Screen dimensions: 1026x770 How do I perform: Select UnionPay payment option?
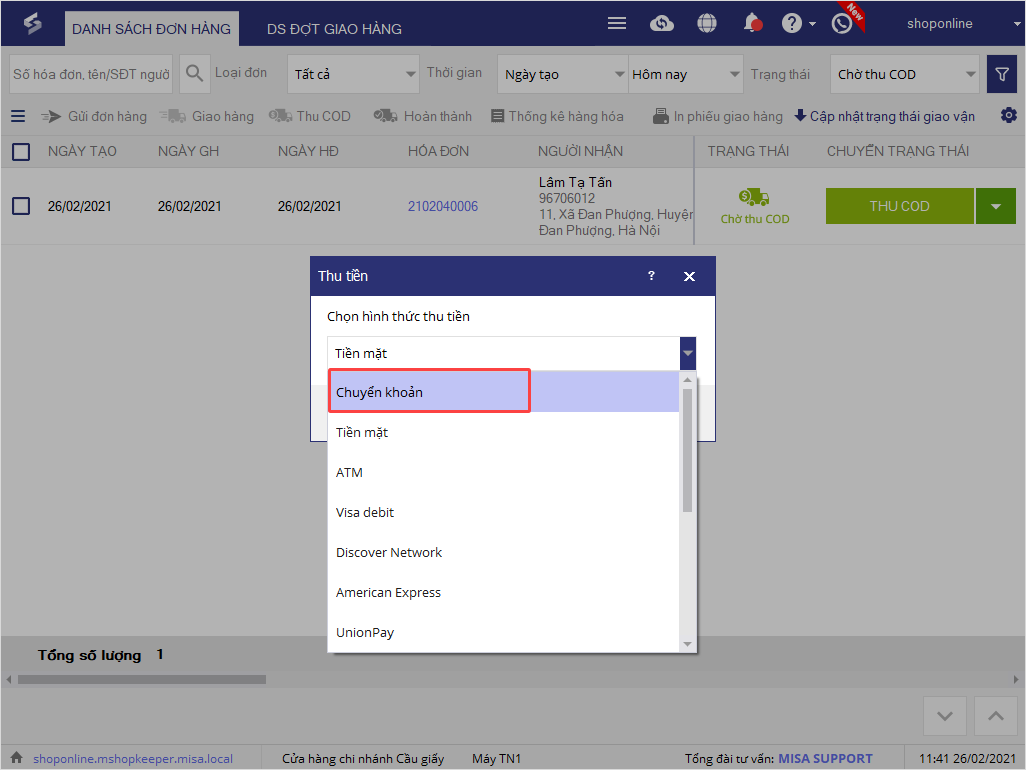(x=503, y=632)
